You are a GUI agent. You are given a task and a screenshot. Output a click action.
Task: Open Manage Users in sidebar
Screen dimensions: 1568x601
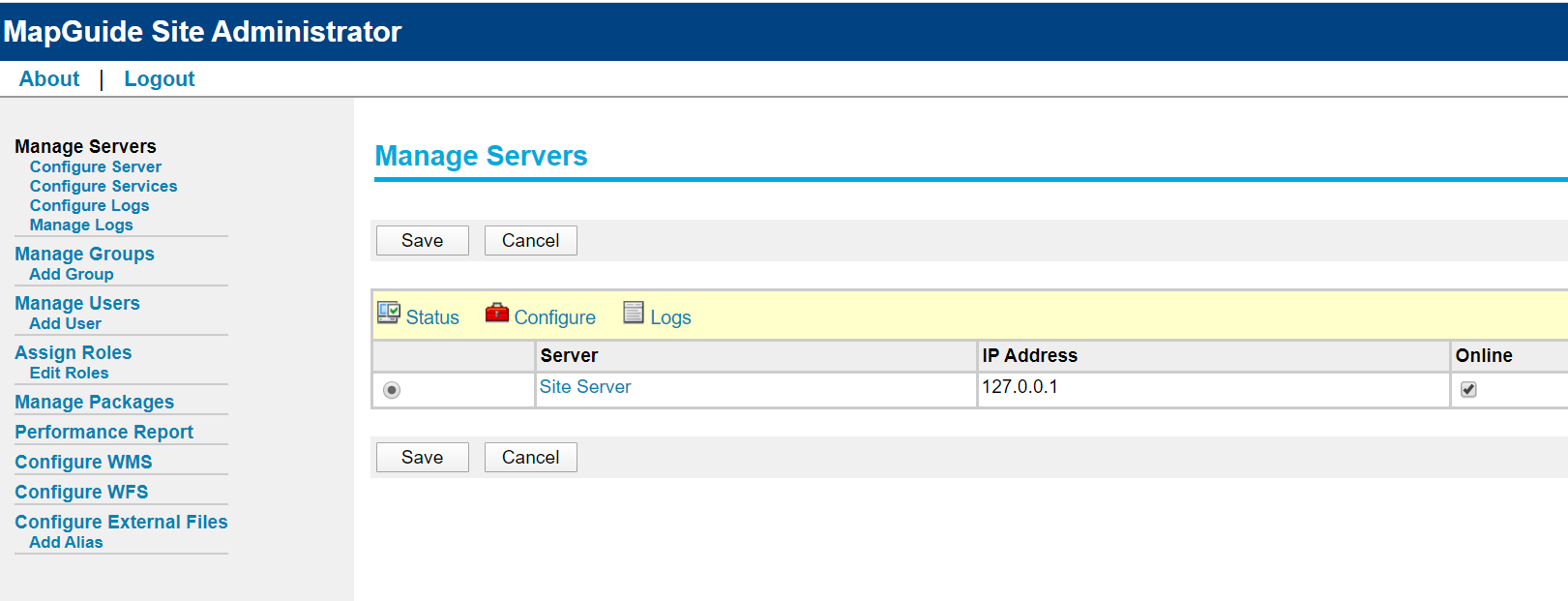(77, 303)
